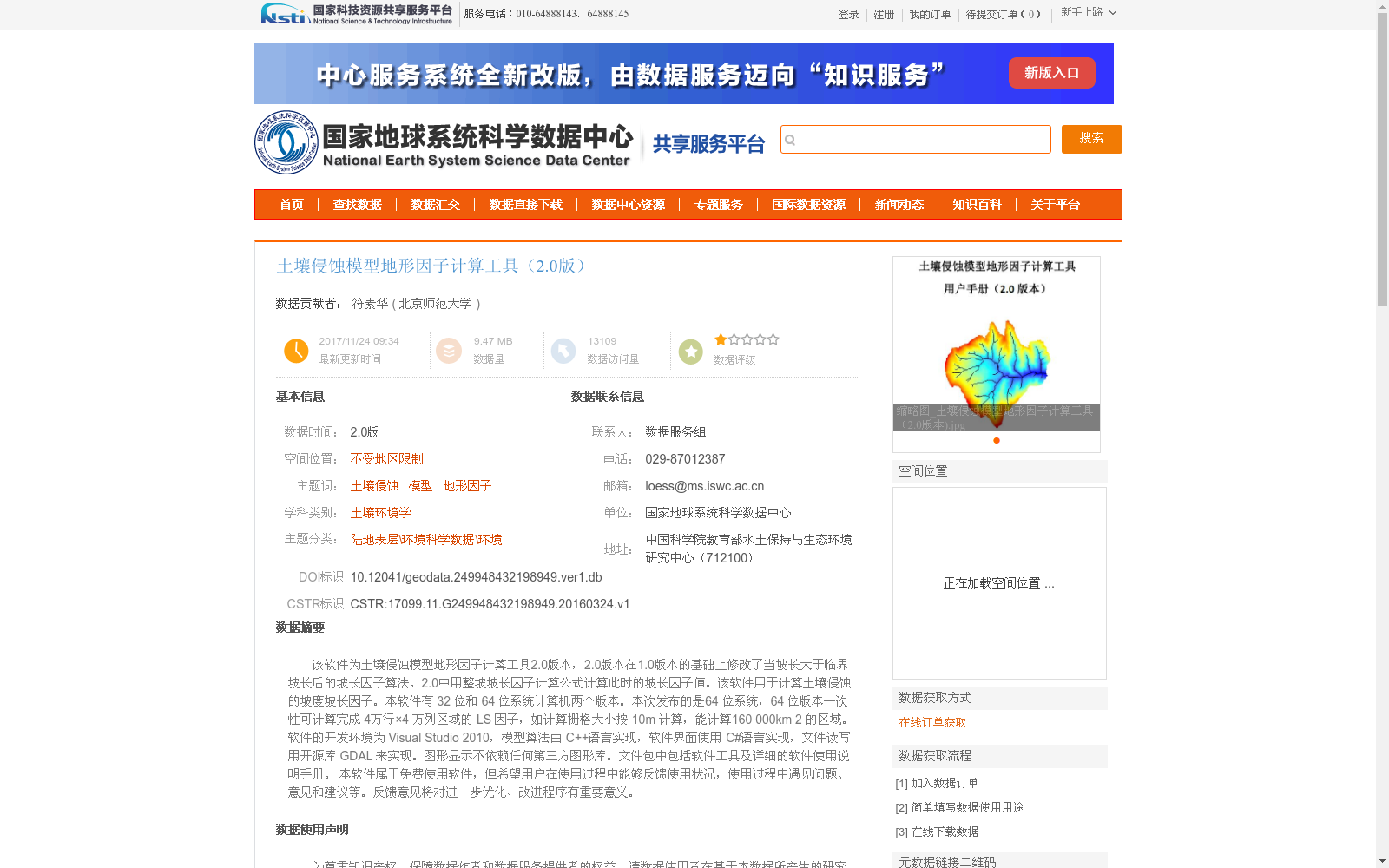
Task: Click the 土壤侵蚀 keyword link
Action: (375, 486)
